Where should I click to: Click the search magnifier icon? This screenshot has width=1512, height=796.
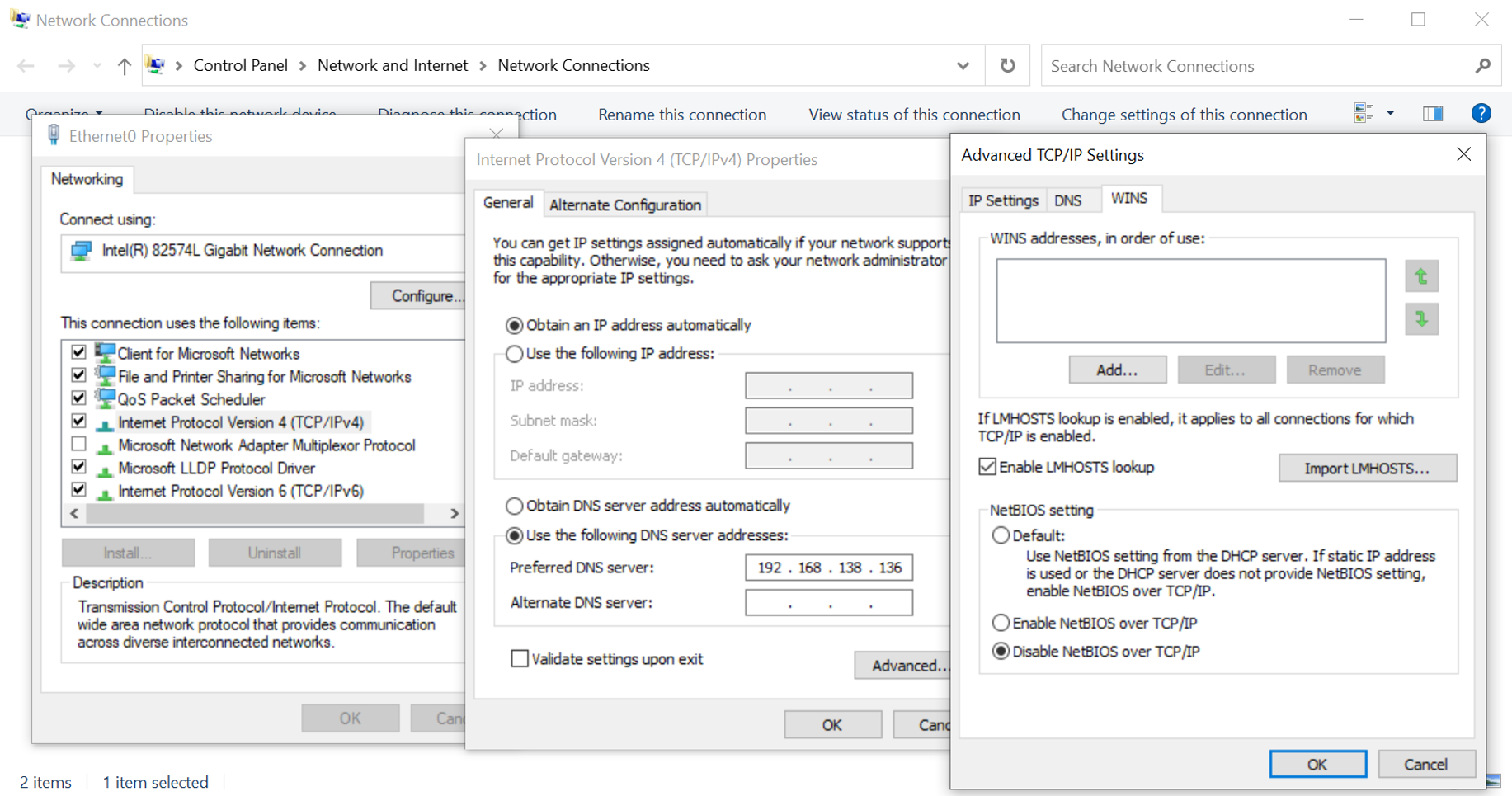(1482, 66)
